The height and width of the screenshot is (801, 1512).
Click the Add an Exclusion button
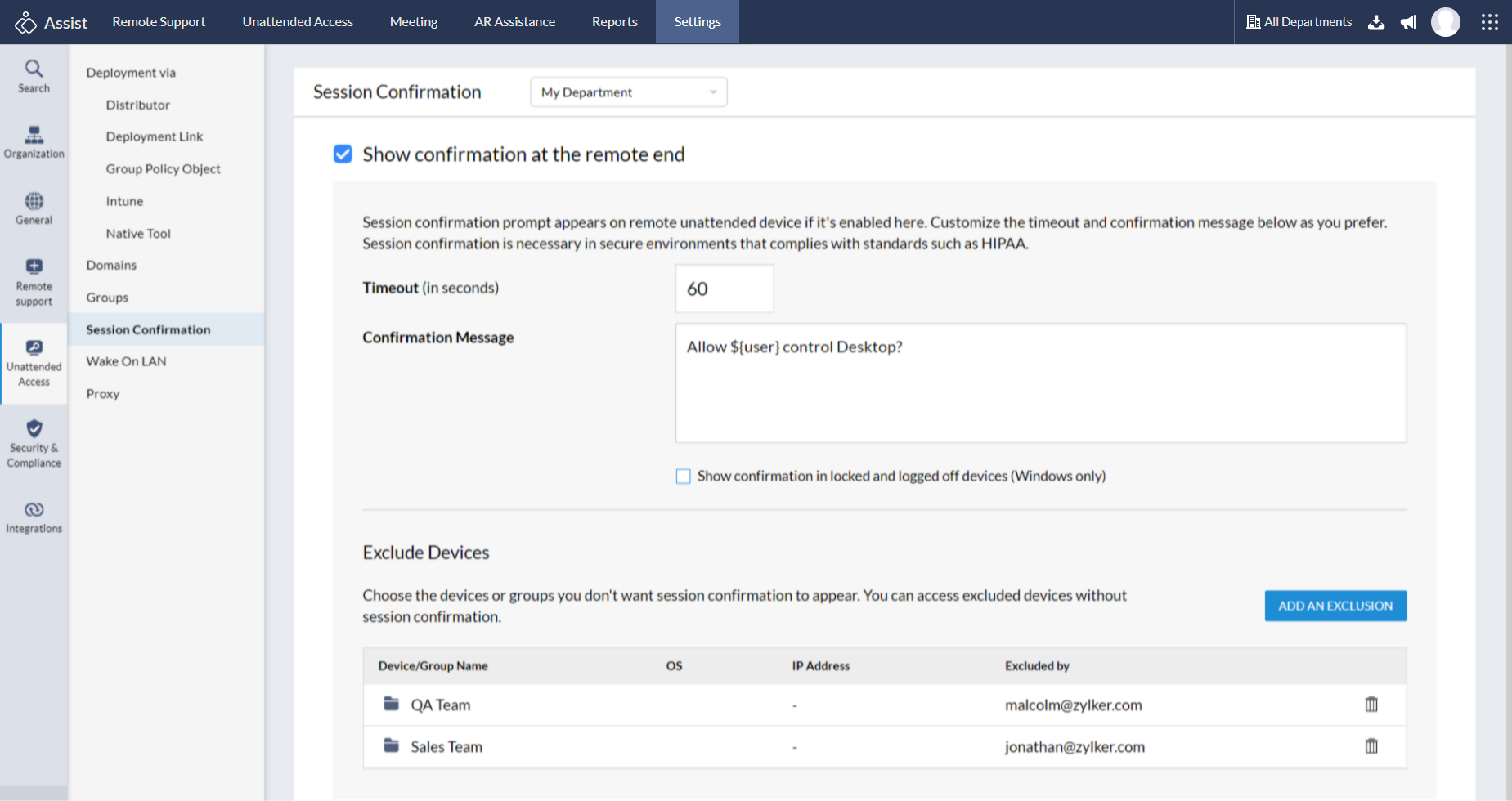(x=1335, y=606)
